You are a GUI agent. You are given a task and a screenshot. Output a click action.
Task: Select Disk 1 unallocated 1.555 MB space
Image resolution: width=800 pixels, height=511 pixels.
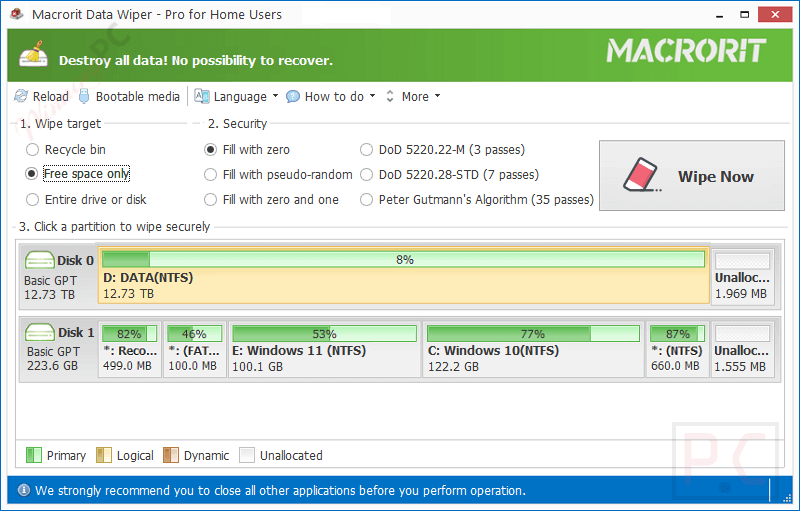point(742,349)
